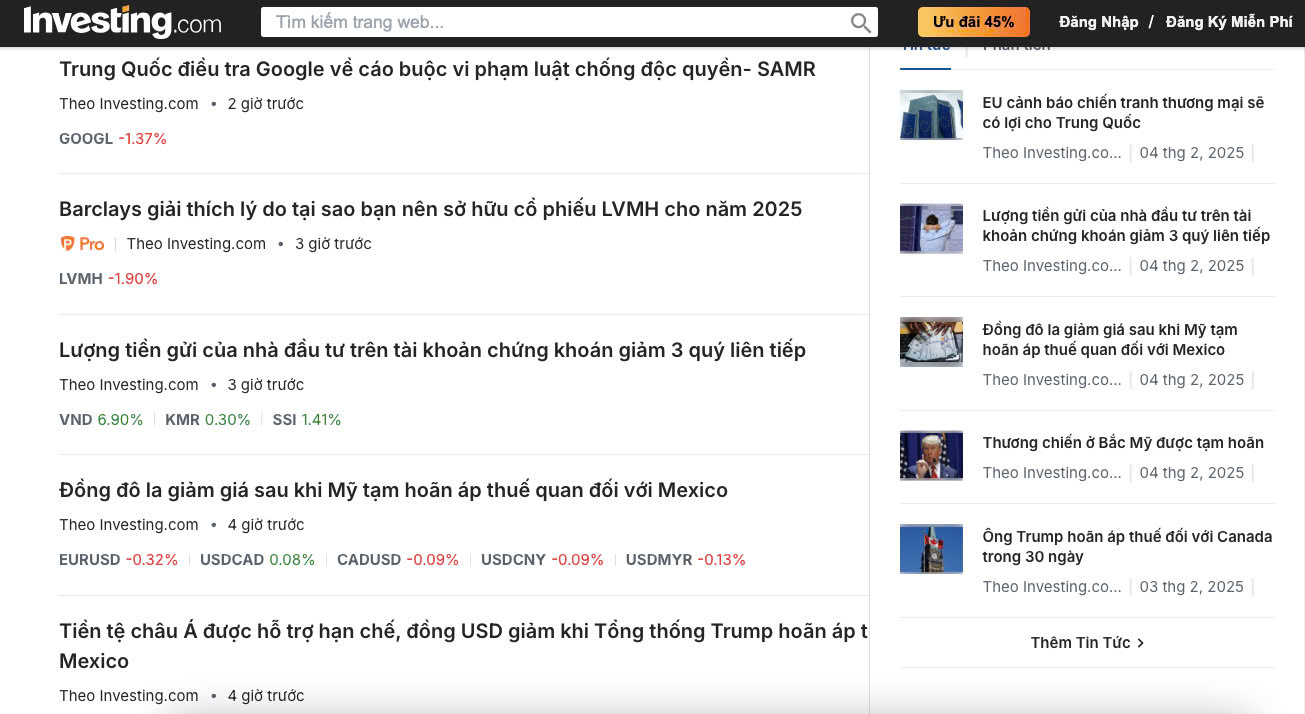This screenshot has height=714, width=1305.
Task: Open the Trump photo thumbnail
Action: coord(931,455)
